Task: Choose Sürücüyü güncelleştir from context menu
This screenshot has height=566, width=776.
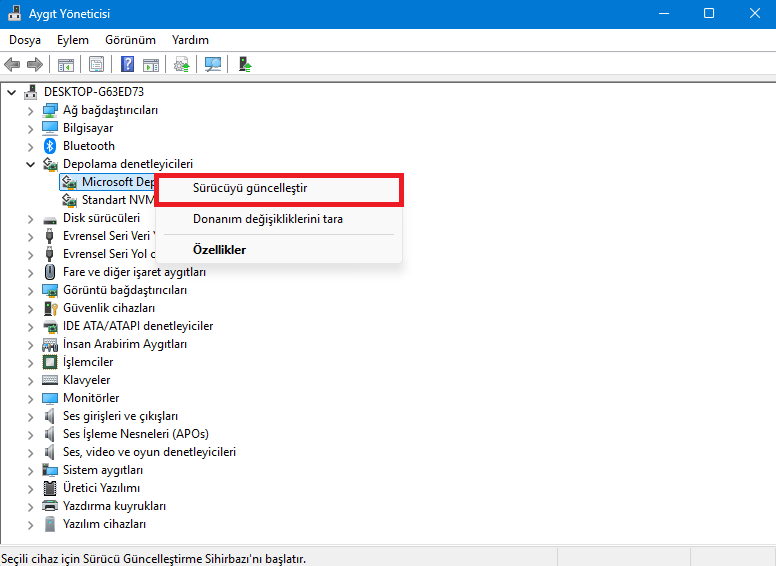Action: coord(279,189)
